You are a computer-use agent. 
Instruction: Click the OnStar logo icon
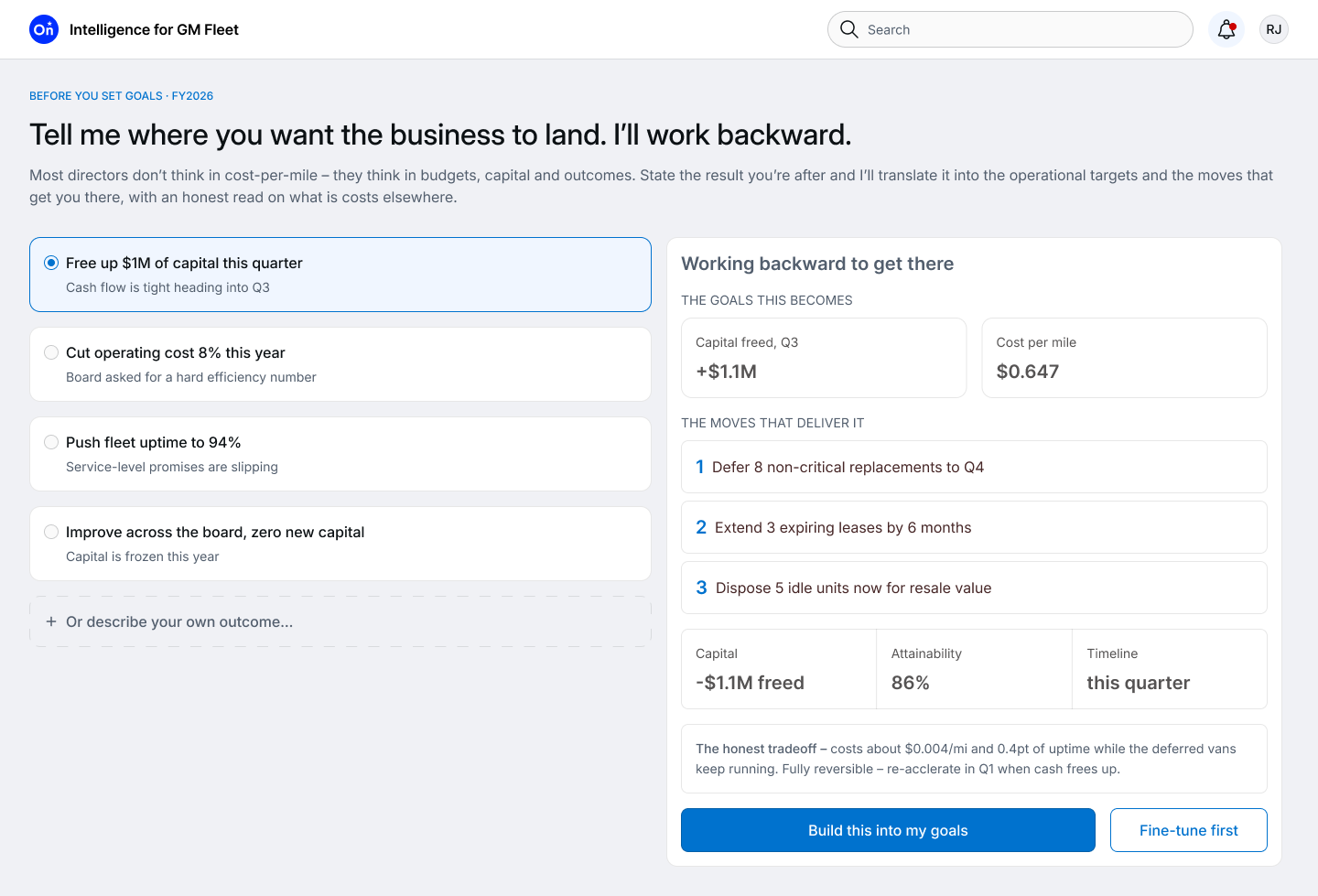click(44, 29)
